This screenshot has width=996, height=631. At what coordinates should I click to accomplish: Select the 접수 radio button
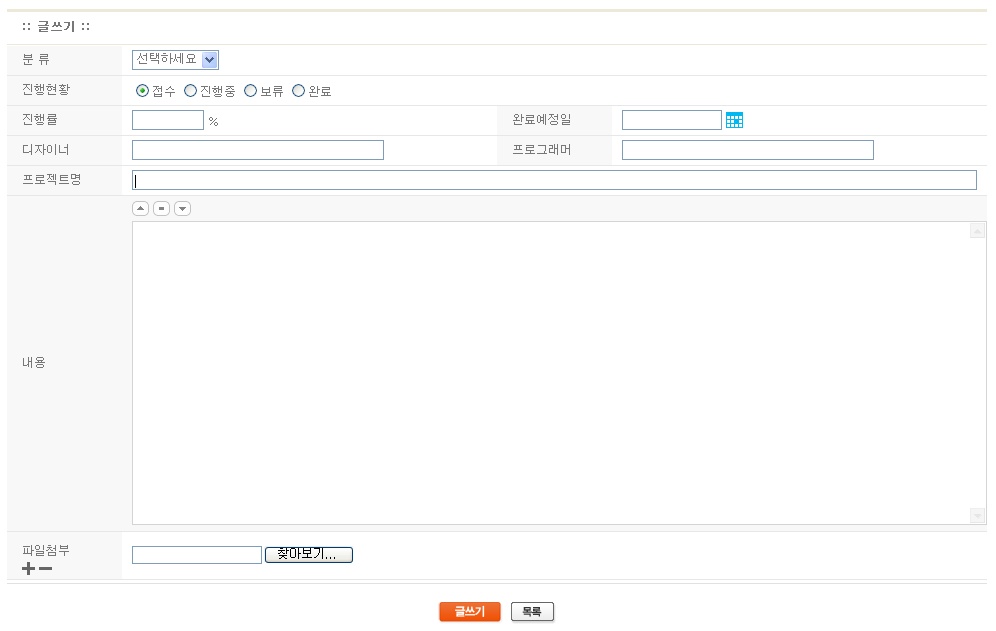pyautogui.click(x=142, y=91)
